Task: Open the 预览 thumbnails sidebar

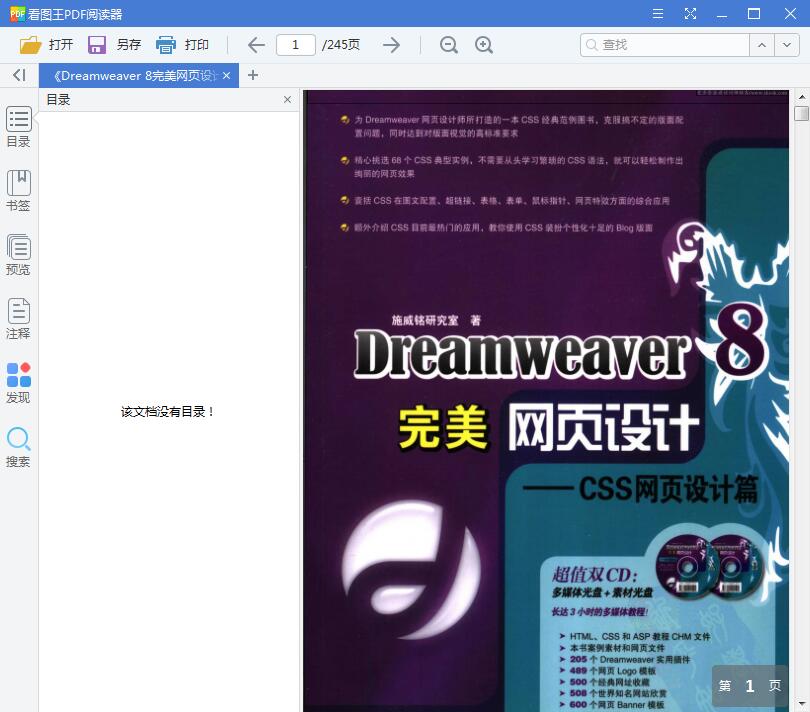Action: (x=19, y=255)
